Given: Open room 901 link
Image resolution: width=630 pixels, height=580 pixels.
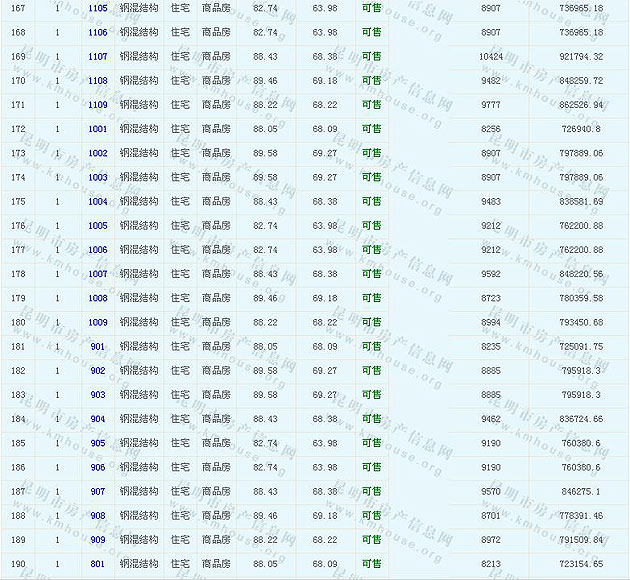Looking at the screenshot, I should [97, 346].
